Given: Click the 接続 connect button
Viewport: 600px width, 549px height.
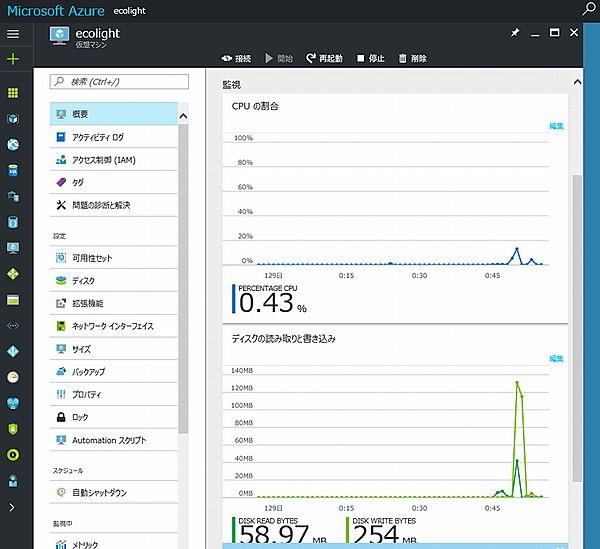Looking at the screenshot, I should [x=235, y=58].
